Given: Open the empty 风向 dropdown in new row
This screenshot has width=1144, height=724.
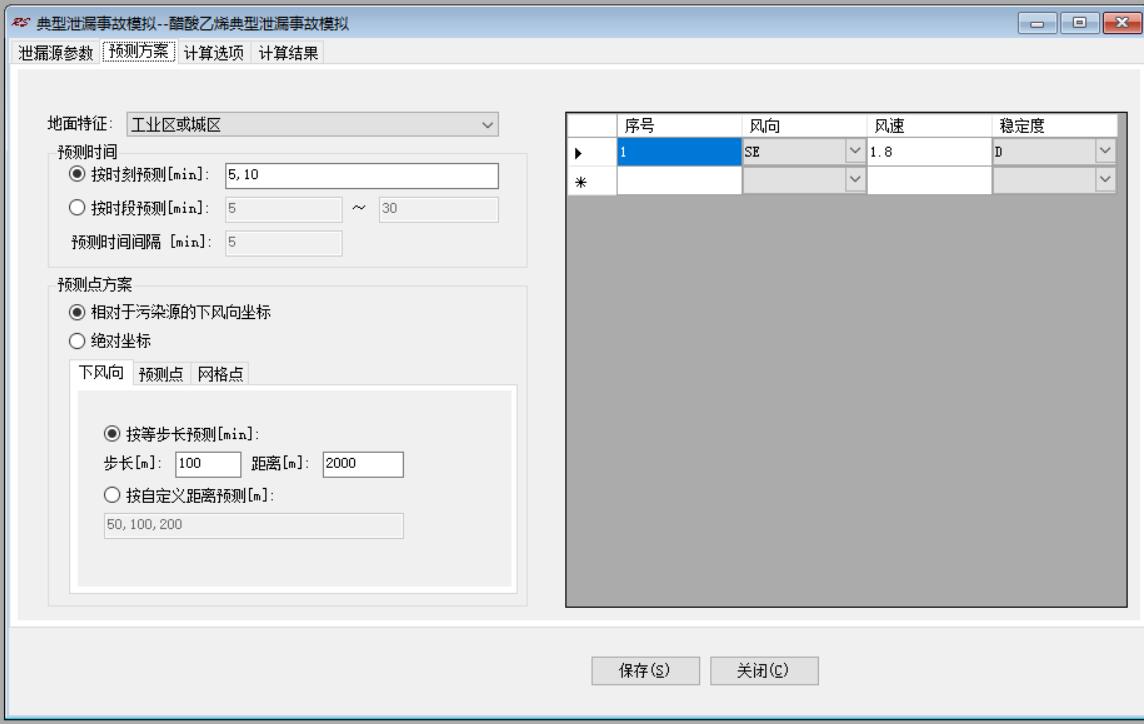Looking at the screenshot, I should click(x=854, y=180).
